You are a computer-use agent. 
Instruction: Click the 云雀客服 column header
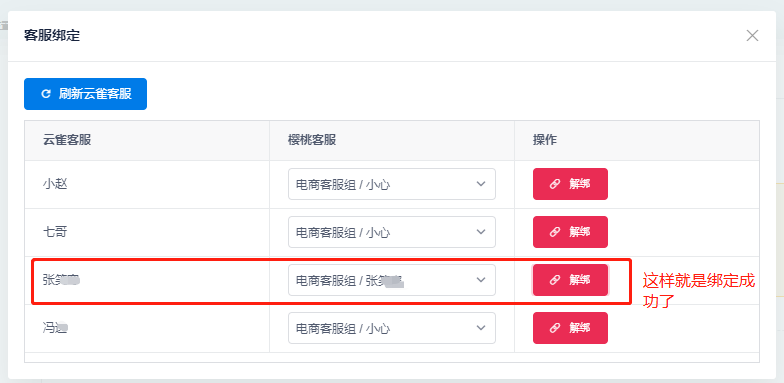[67, 140]
